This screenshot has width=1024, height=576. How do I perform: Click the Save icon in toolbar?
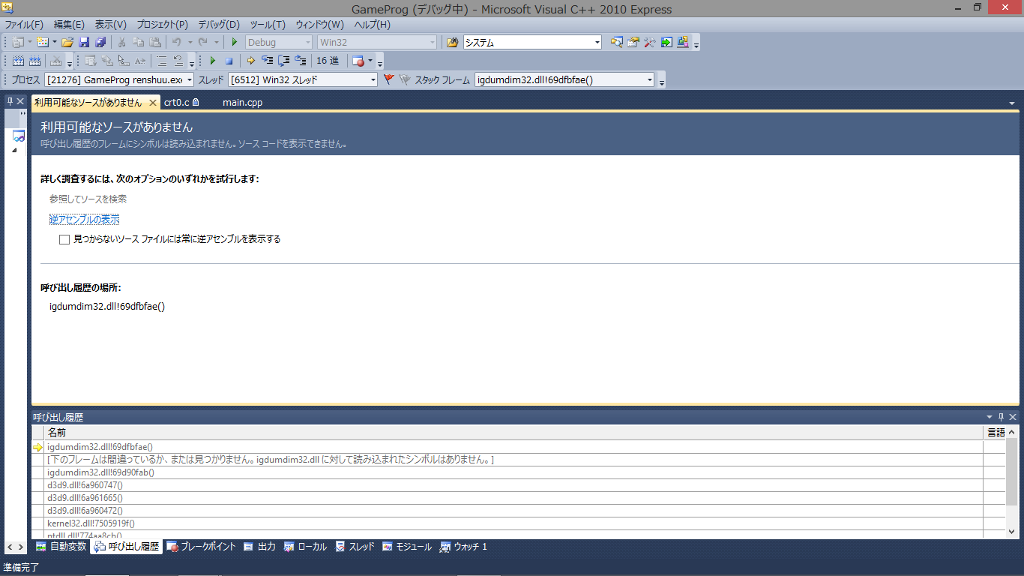click(x=84, y=42)
